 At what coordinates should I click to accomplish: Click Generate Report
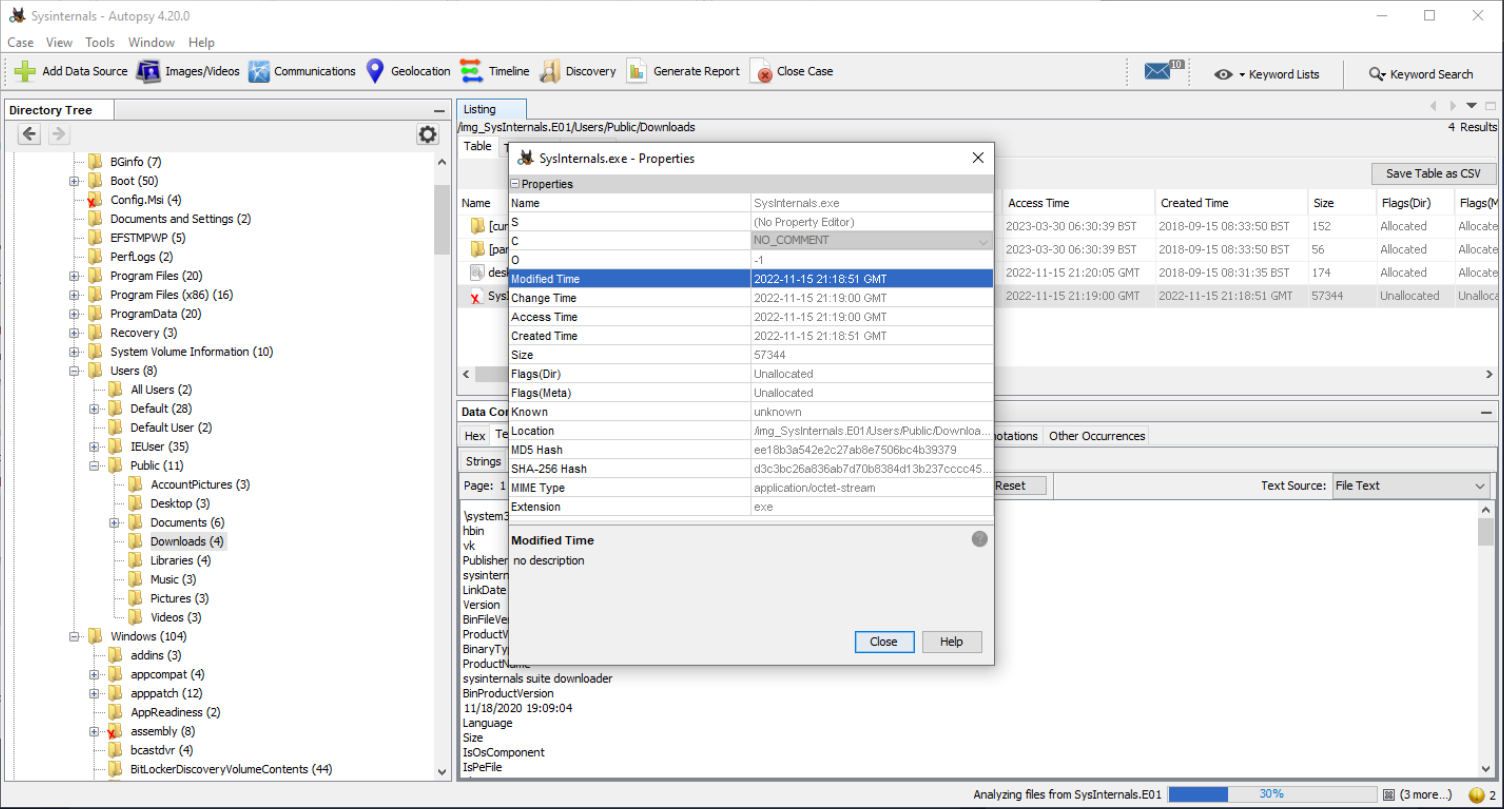[683, 72]
